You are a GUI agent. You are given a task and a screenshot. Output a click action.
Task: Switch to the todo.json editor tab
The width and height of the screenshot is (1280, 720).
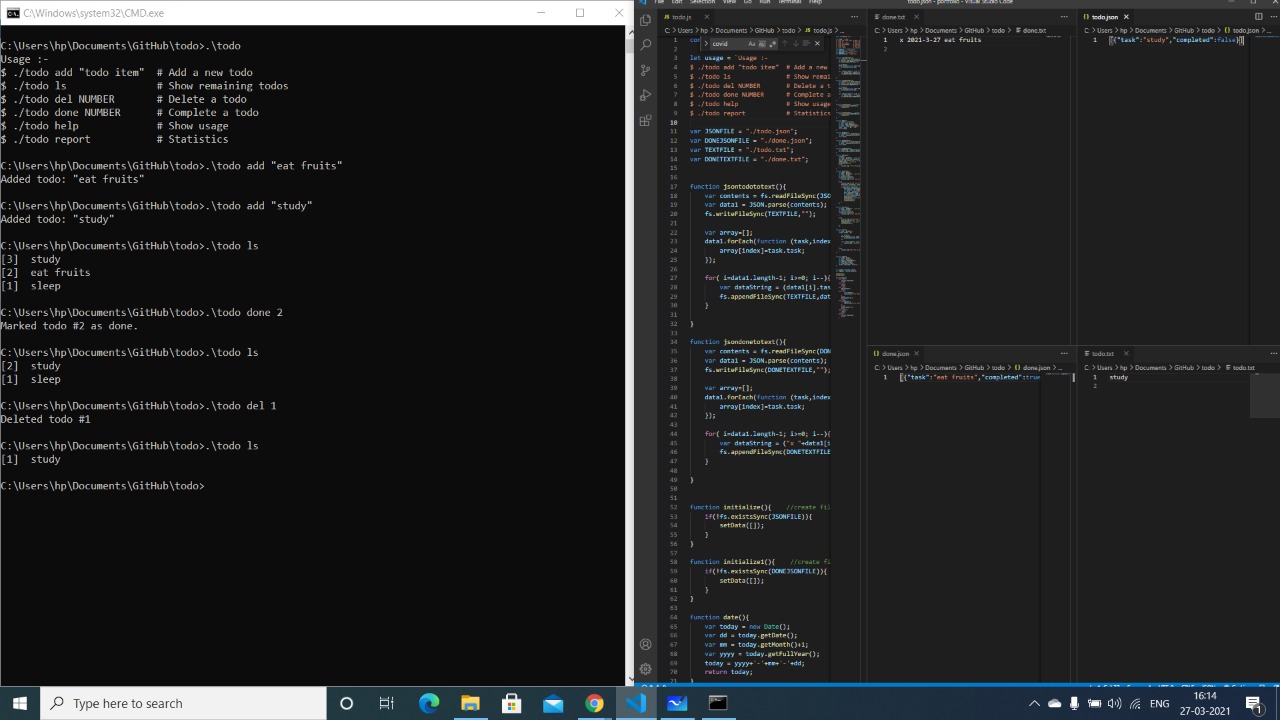(x=1104, y=17)
